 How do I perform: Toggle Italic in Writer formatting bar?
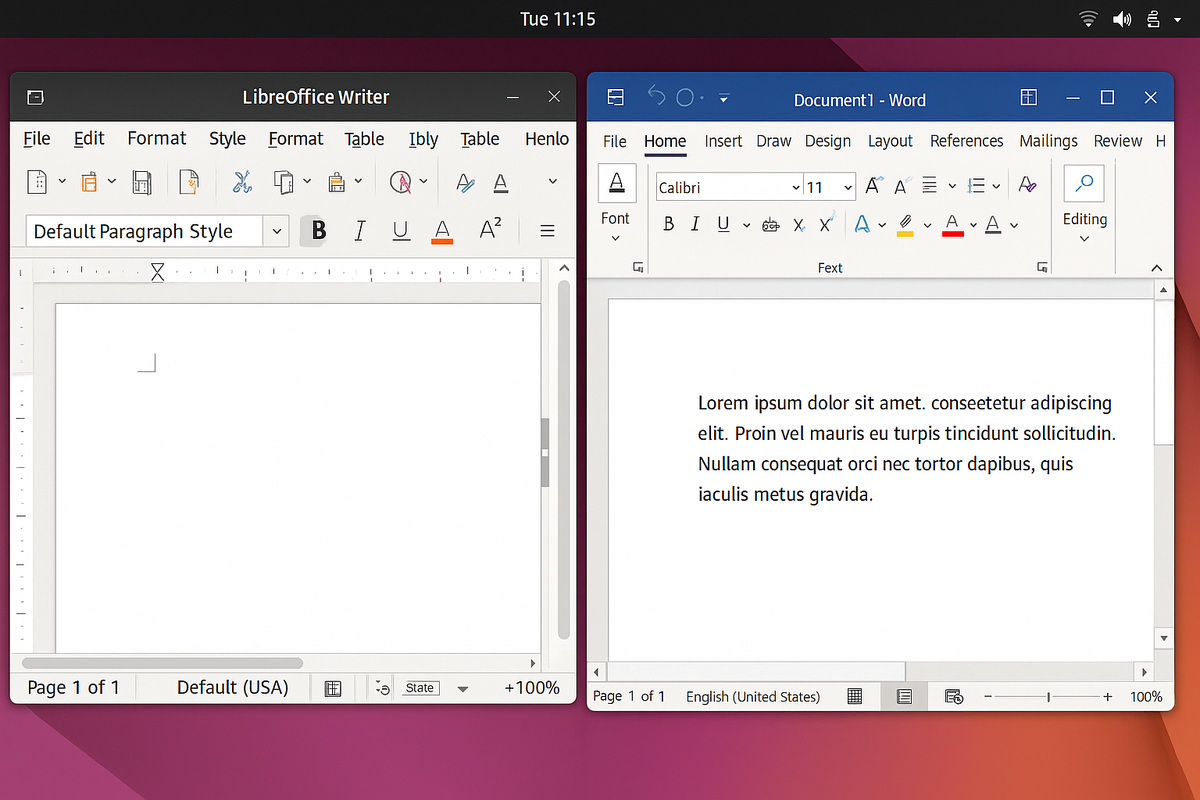[360, 231]
